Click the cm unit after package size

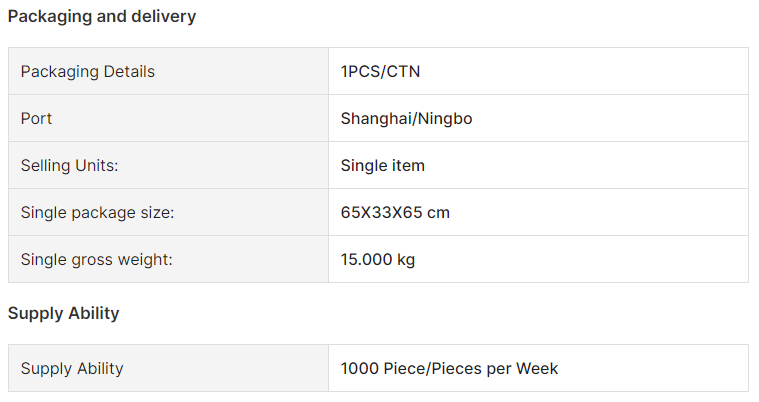pos(438,213)
